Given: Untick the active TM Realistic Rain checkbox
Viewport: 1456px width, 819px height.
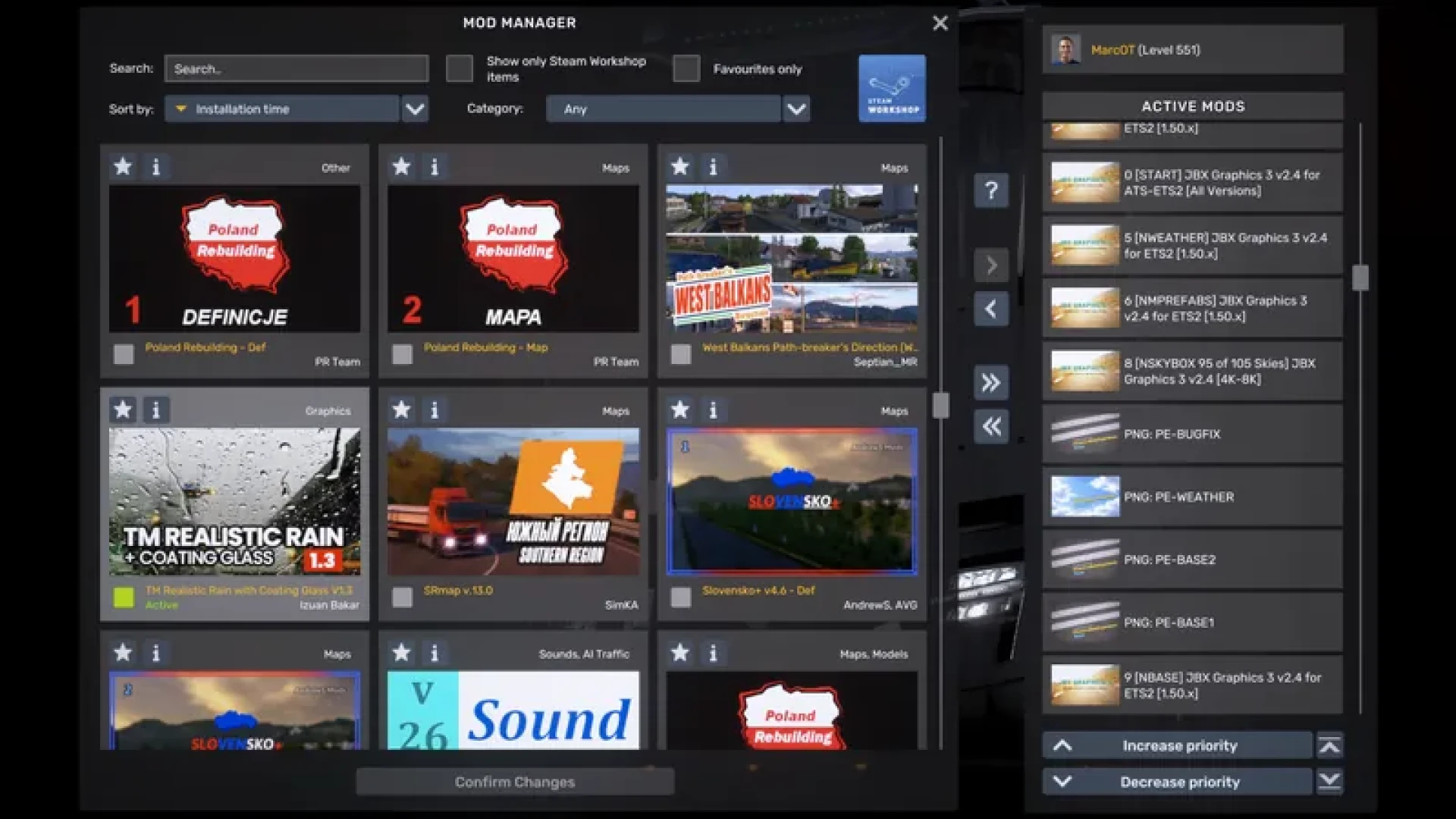Looking at the screenshot, I should click(124, 598).
